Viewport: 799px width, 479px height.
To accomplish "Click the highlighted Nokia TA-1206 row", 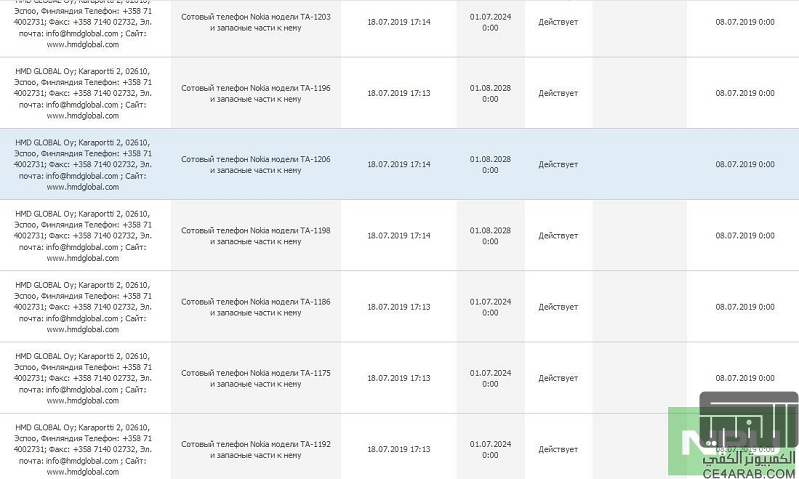I will coord(400,164).
